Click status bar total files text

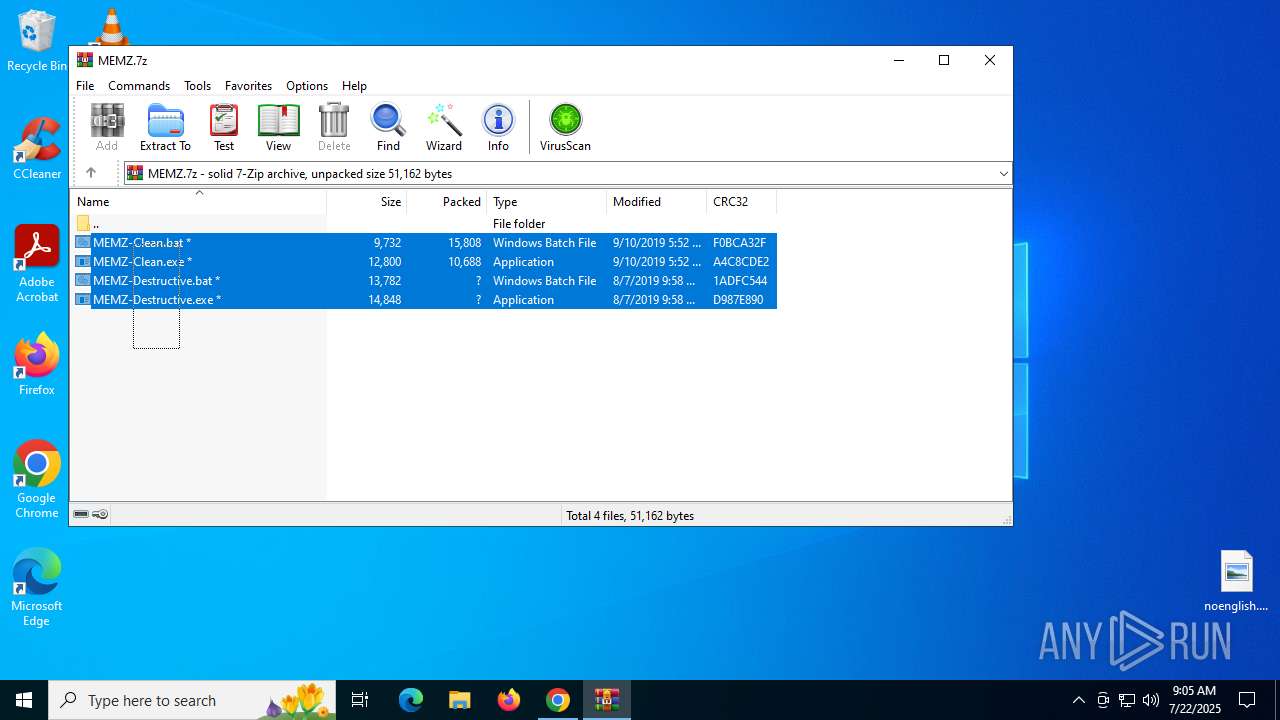point(630,516)
